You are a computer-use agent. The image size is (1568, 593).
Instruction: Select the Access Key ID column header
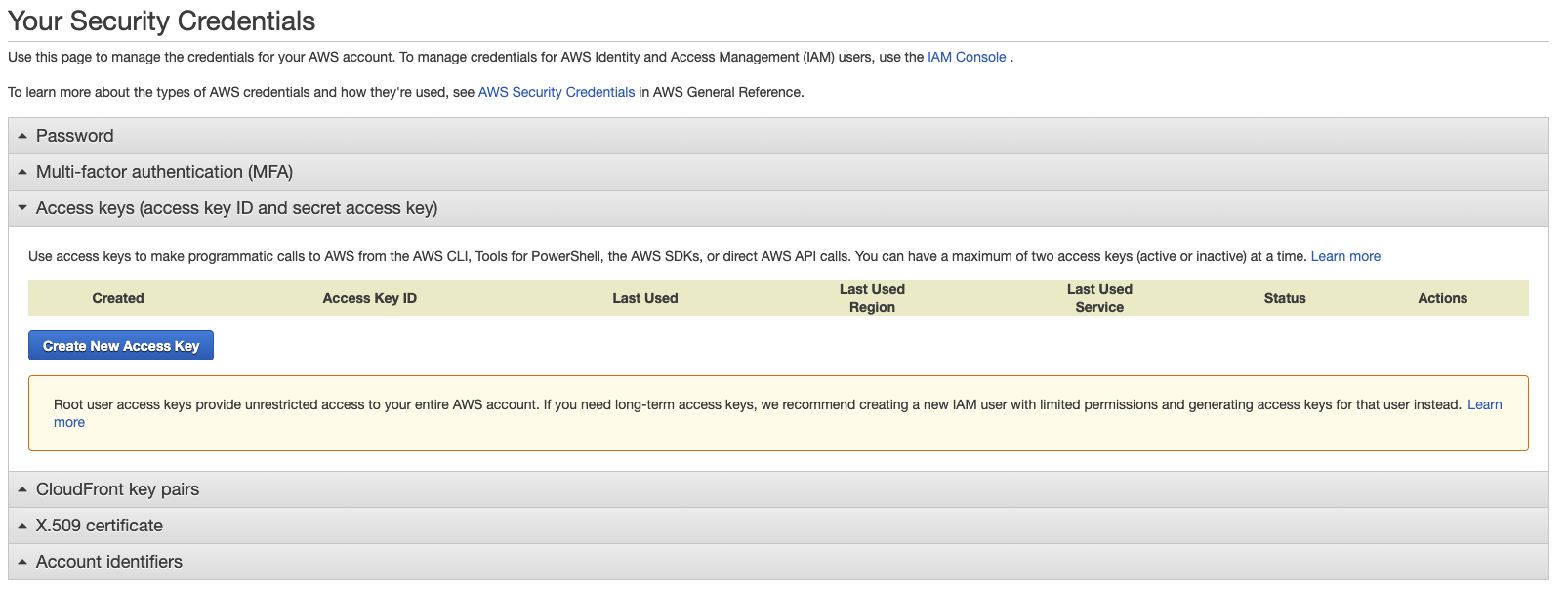370,298
